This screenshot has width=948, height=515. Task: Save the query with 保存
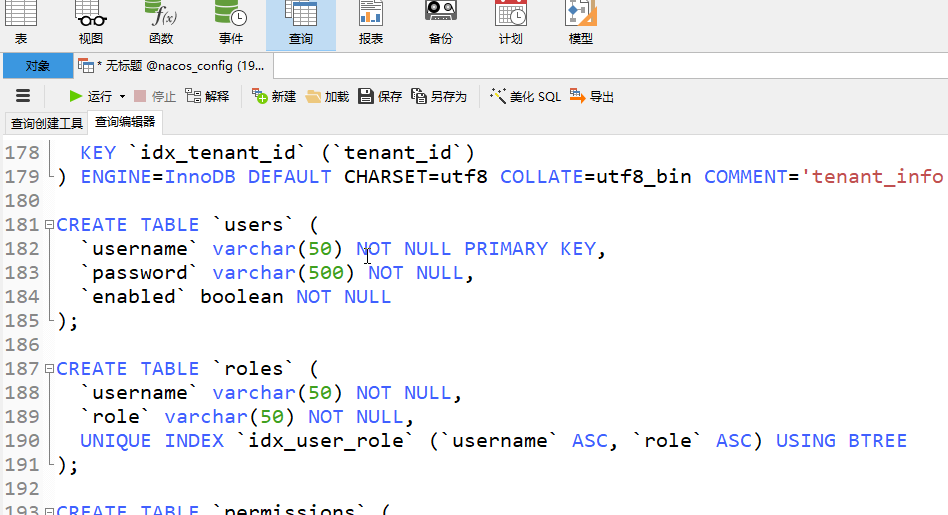coord(380,96)
